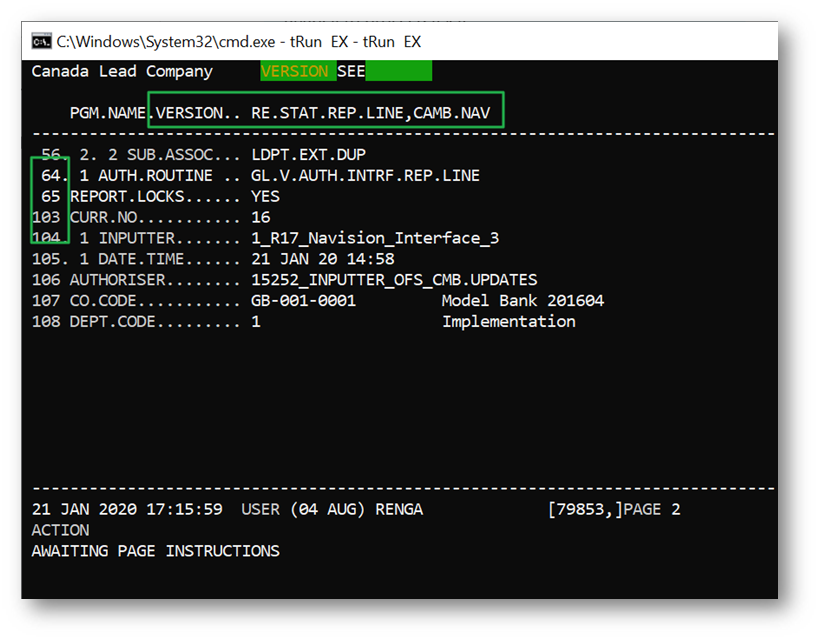Viewport: 820px width, 641px height.
Task: Click the cmd.exe icon in title bar
Action: pos(41,41)
